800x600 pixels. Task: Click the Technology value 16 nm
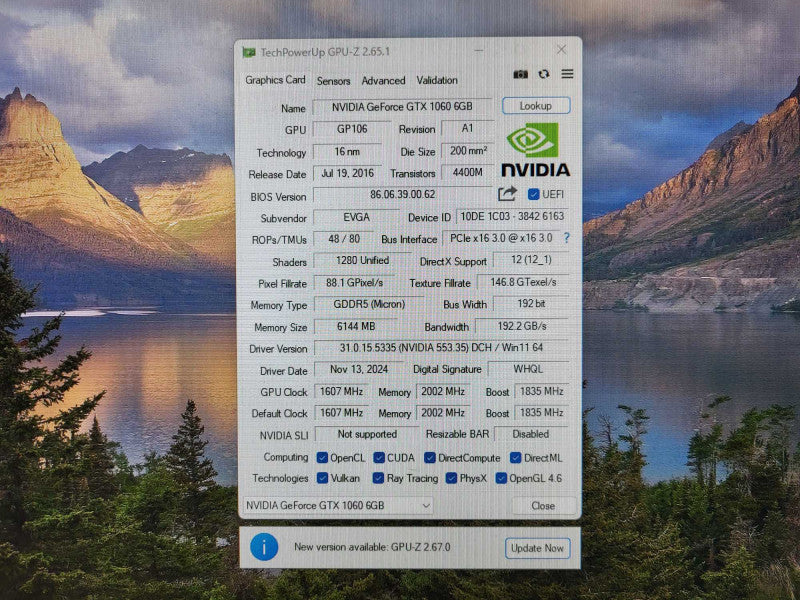click(x=347, y=152)
